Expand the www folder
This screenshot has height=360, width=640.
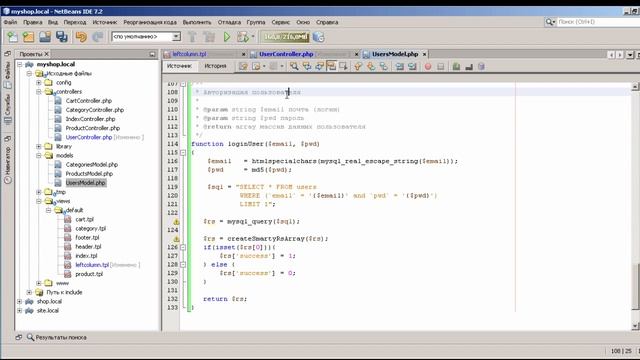[x=39, y=283]
